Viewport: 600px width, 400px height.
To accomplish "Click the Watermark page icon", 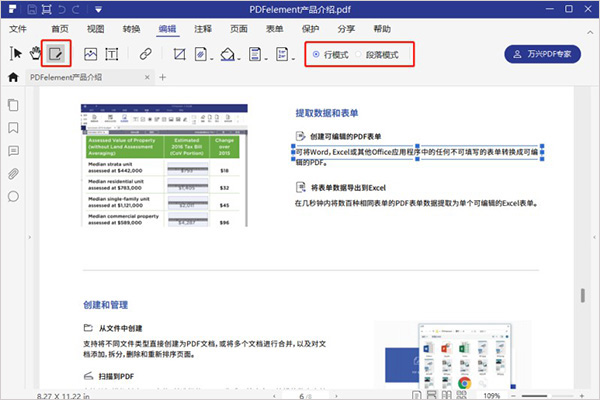I will tap(201, 54).
